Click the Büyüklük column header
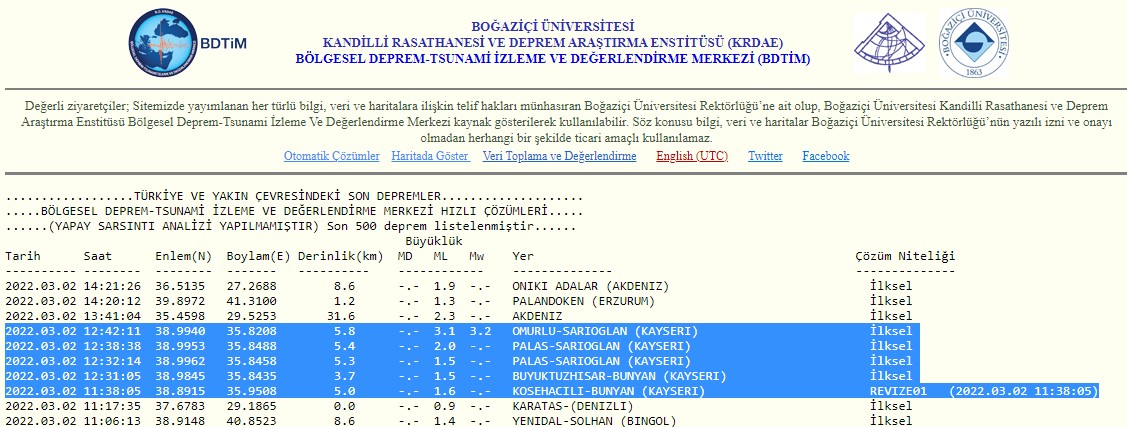 point(433,241)
